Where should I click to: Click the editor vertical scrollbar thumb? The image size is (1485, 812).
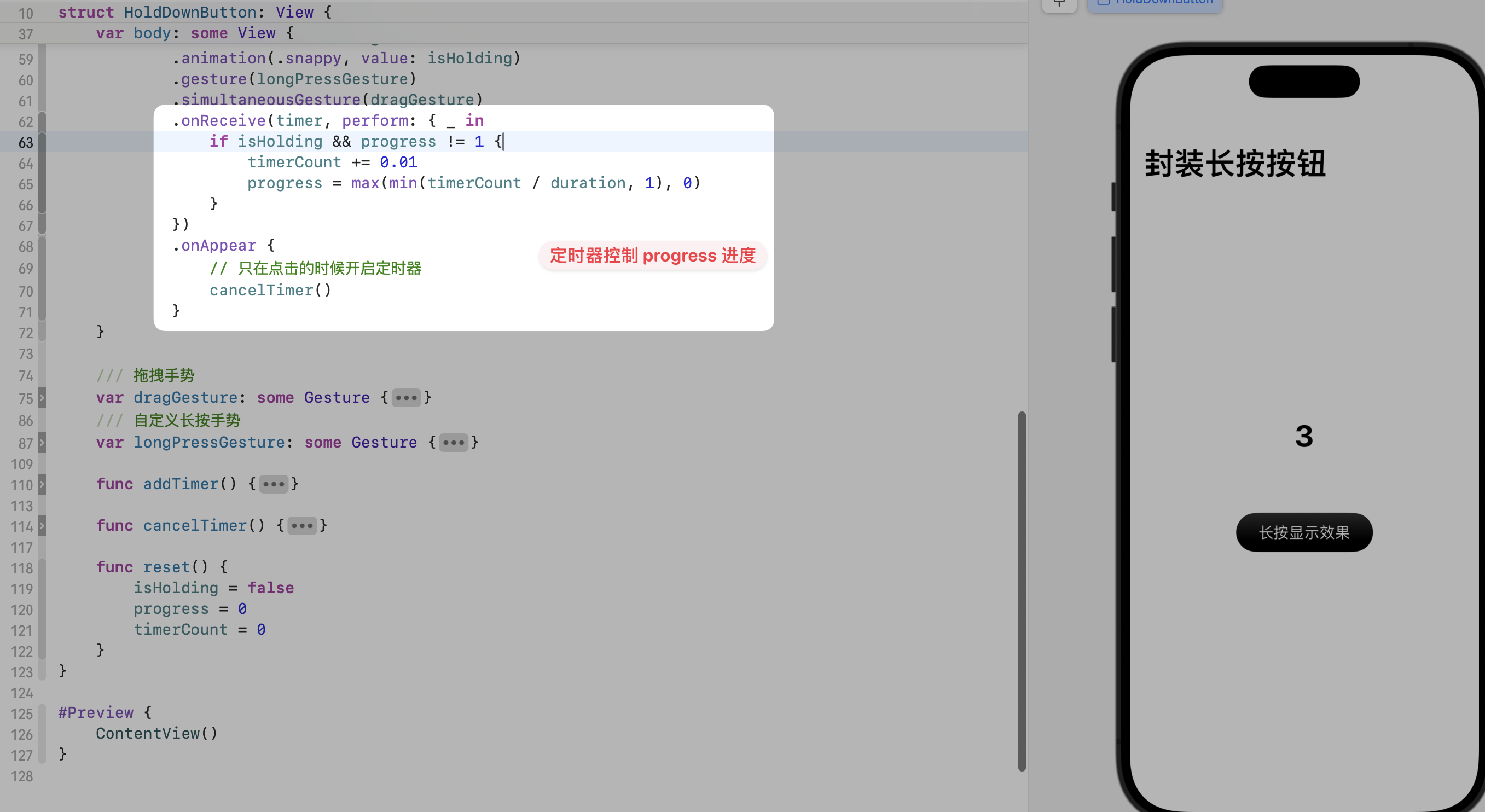coord(1022,591)
